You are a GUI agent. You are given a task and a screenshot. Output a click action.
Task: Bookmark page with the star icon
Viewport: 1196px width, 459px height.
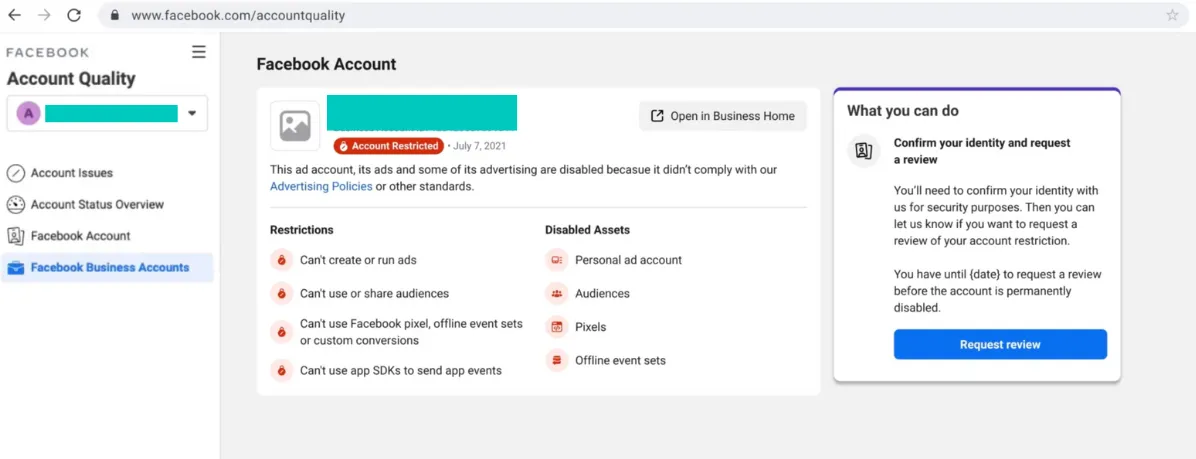[x=1172, y=15]
